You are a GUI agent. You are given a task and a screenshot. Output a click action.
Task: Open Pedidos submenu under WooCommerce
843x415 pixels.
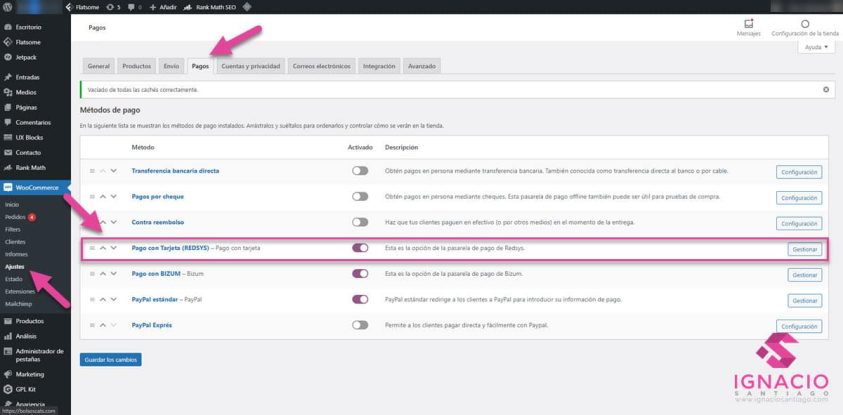coord(15,217)
